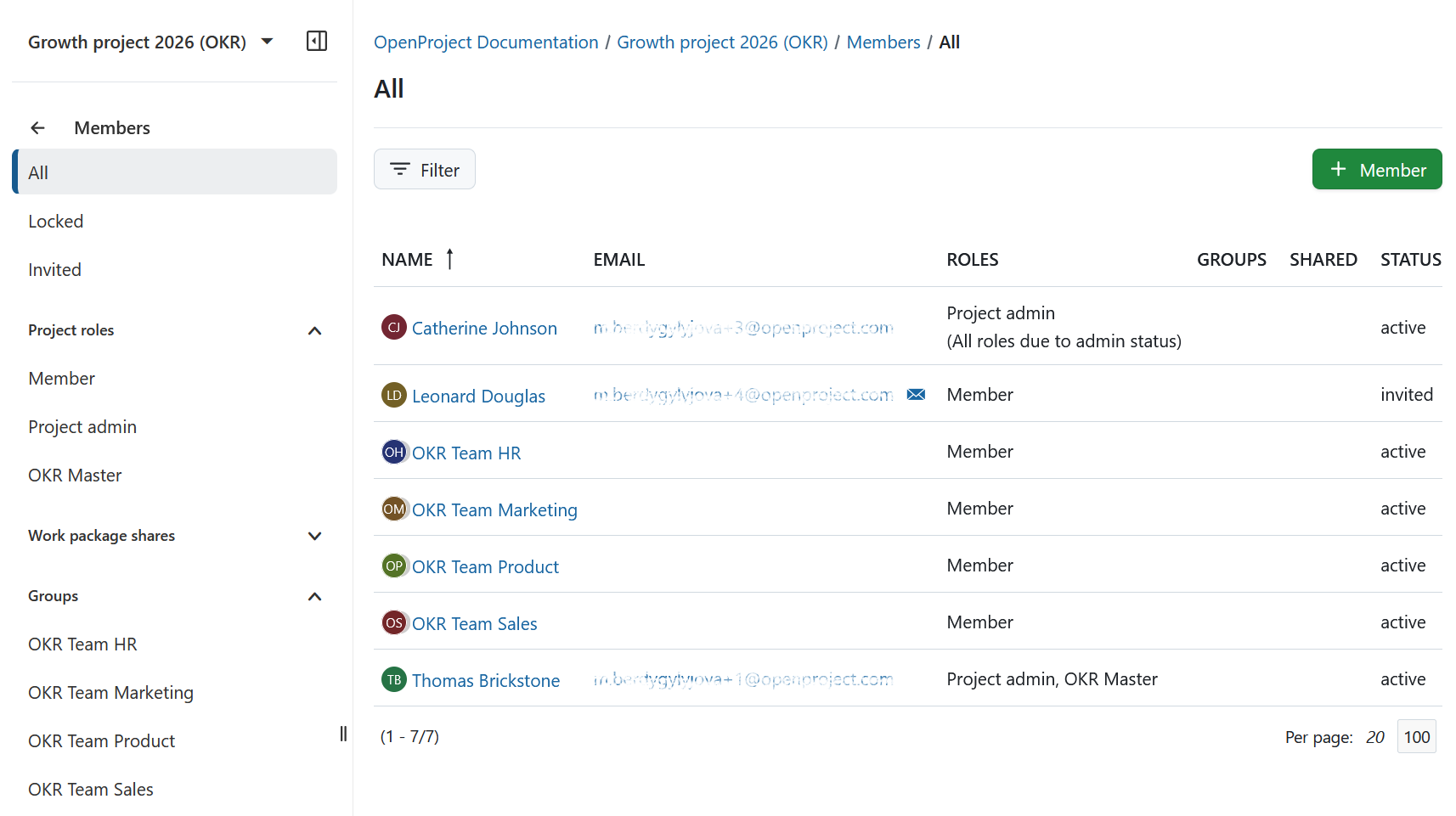Collapse the left sidebar panel
The height and width of the screenshot is (816, 1456).
pos(316,41)
